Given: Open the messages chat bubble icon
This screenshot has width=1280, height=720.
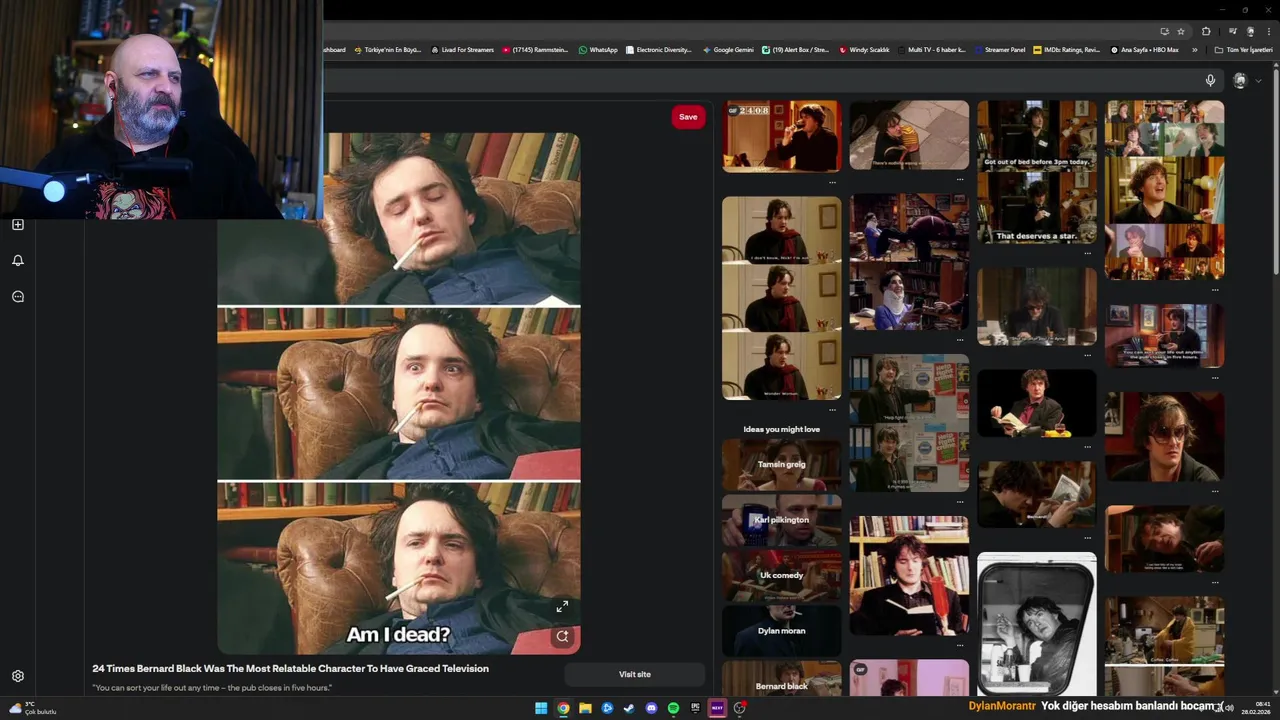Looking at the screenshot, I should pos(18,297).
